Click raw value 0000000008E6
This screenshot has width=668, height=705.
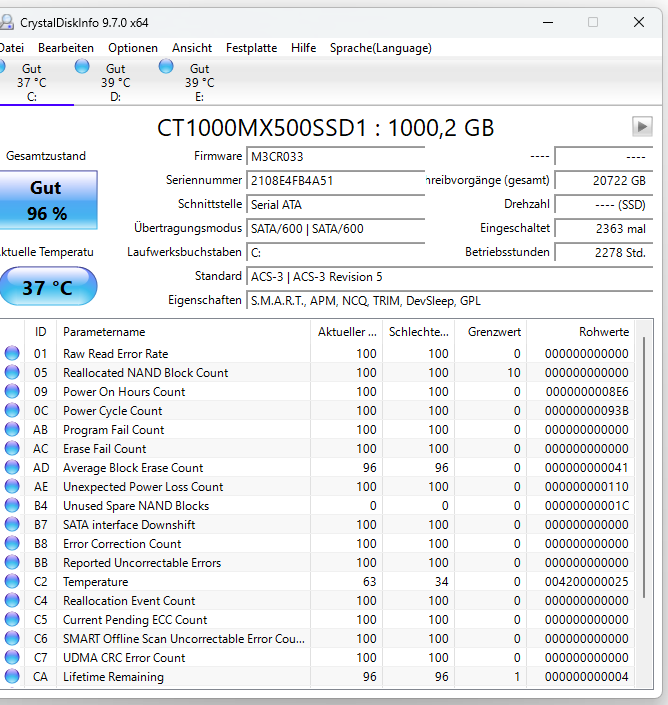point(587,392)
